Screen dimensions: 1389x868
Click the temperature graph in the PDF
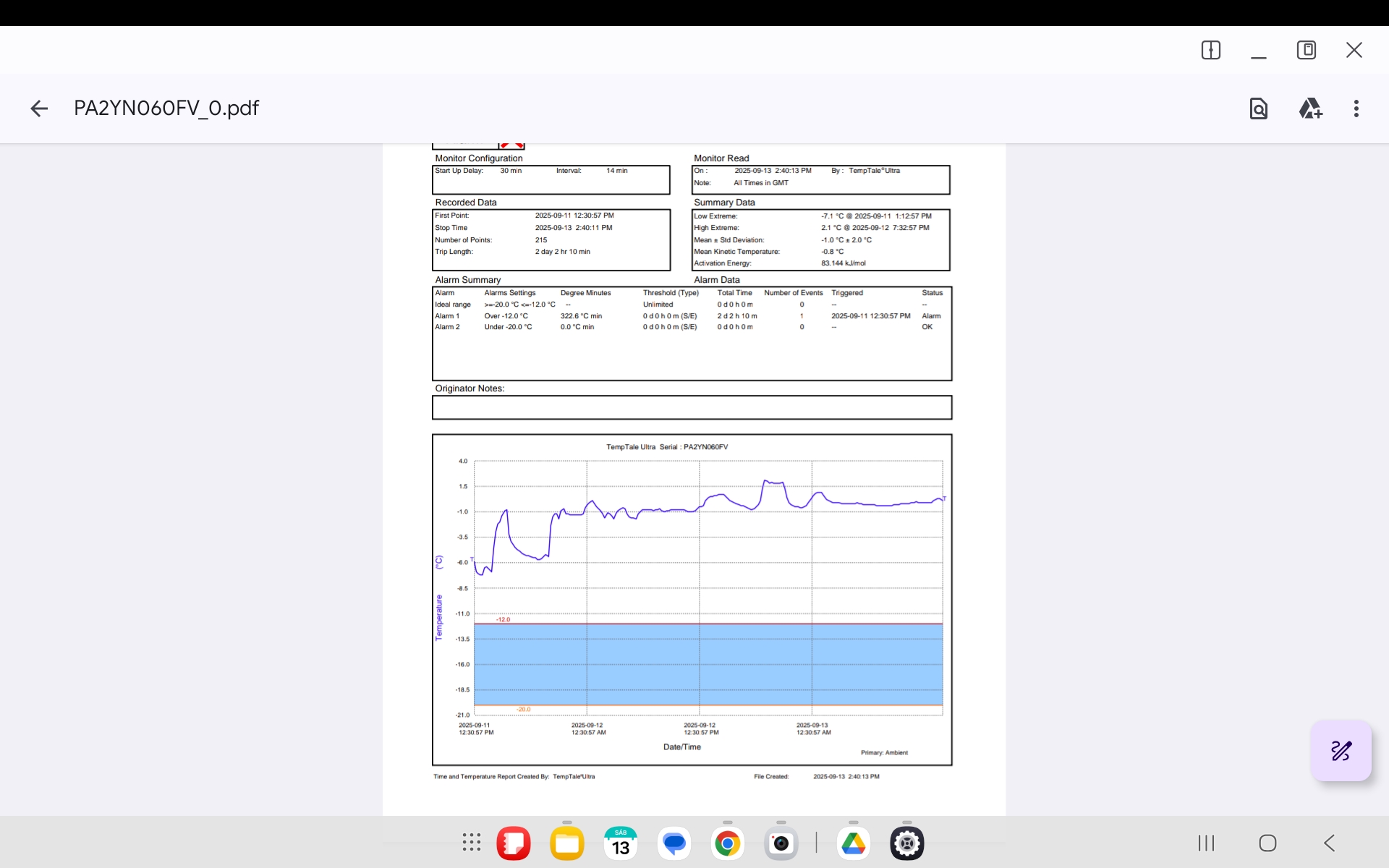(x=692, y=599)
